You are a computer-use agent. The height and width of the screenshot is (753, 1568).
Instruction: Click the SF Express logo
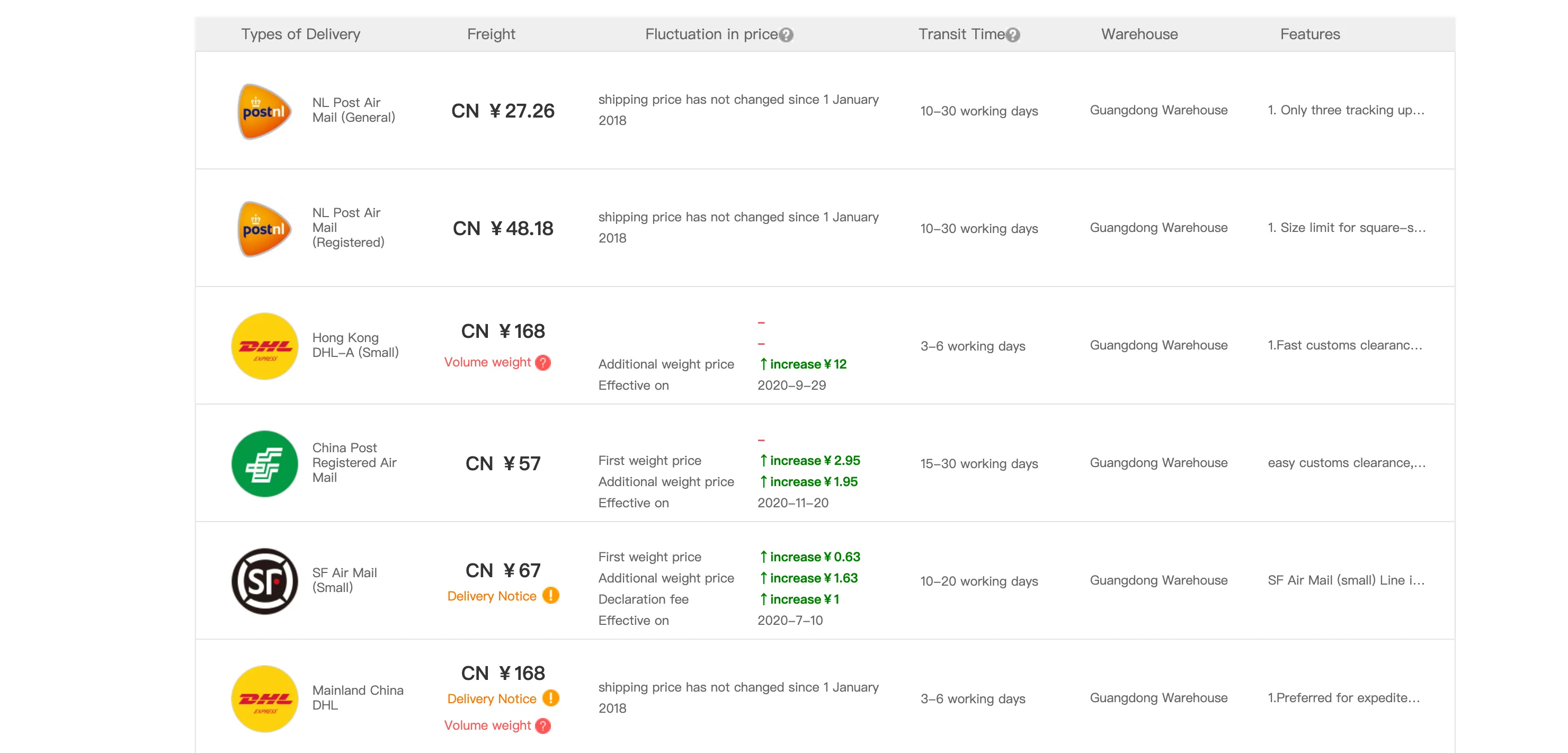tap(265, 581)
